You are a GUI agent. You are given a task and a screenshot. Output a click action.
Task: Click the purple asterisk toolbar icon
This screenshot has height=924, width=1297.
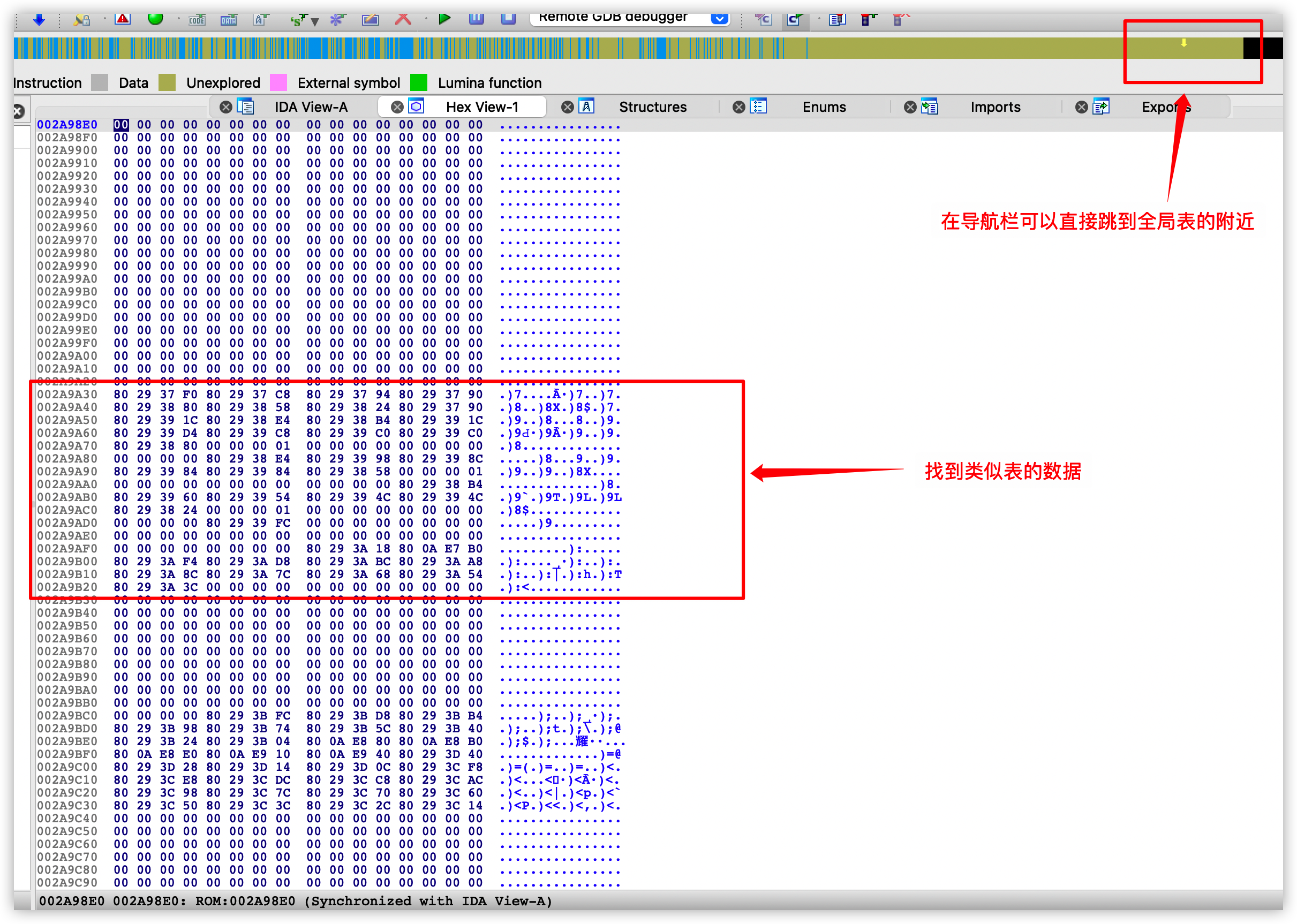pyautogui.click(x=336, y=20)
